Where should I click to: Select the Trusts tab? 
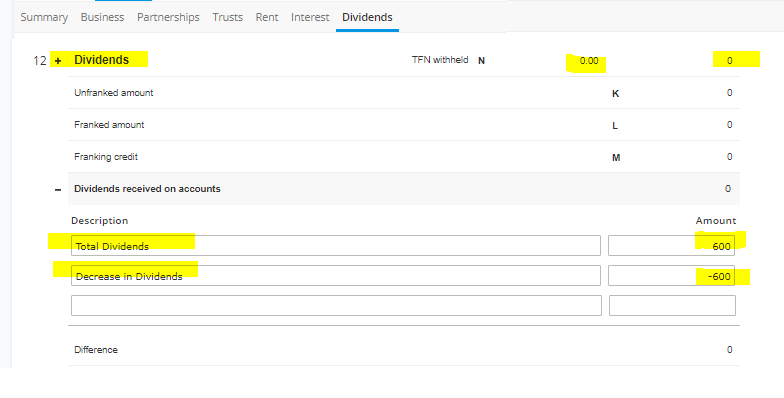pos(228,17)
